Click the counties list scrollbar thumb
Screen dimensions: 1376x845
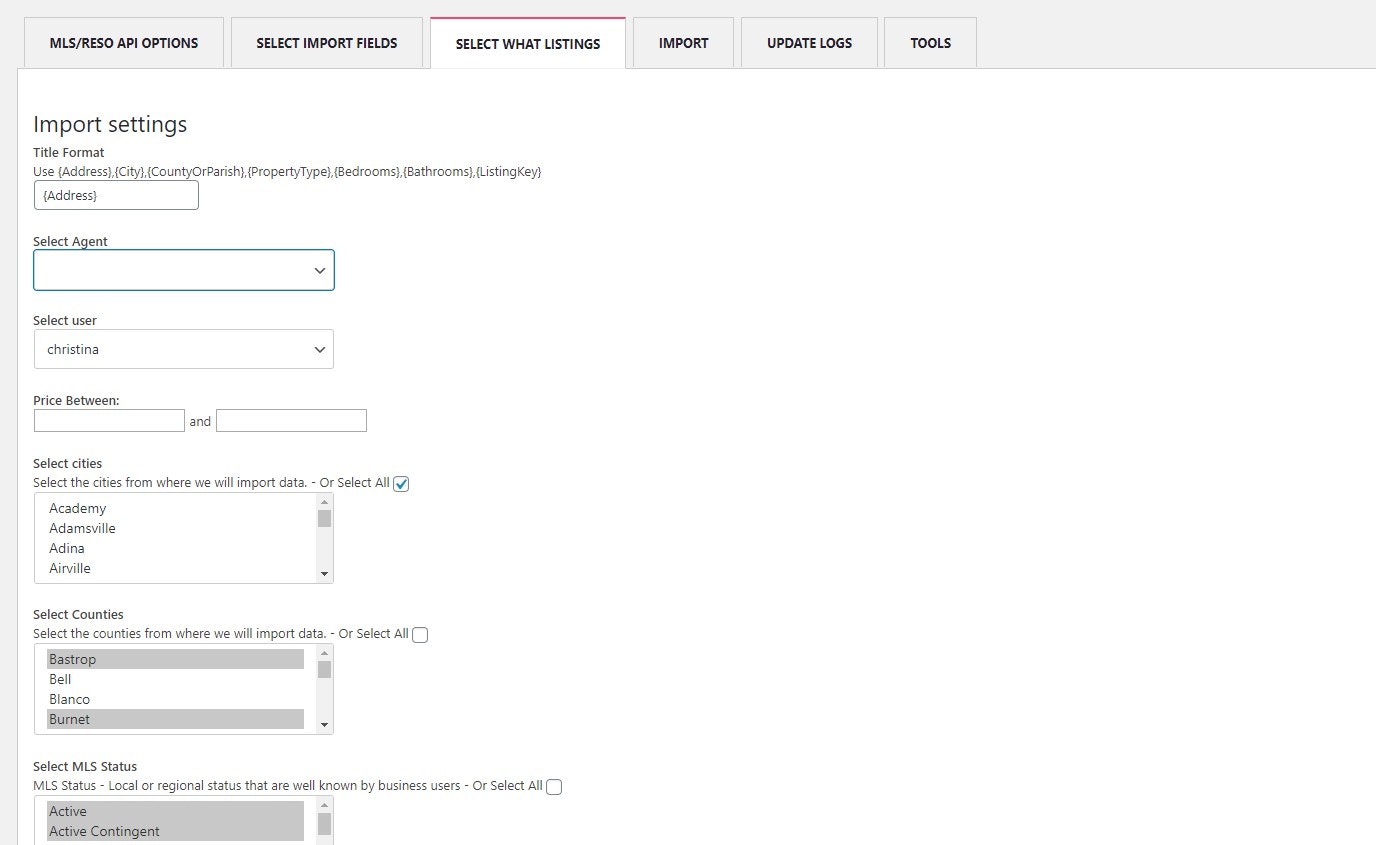(x=324, y=669)
